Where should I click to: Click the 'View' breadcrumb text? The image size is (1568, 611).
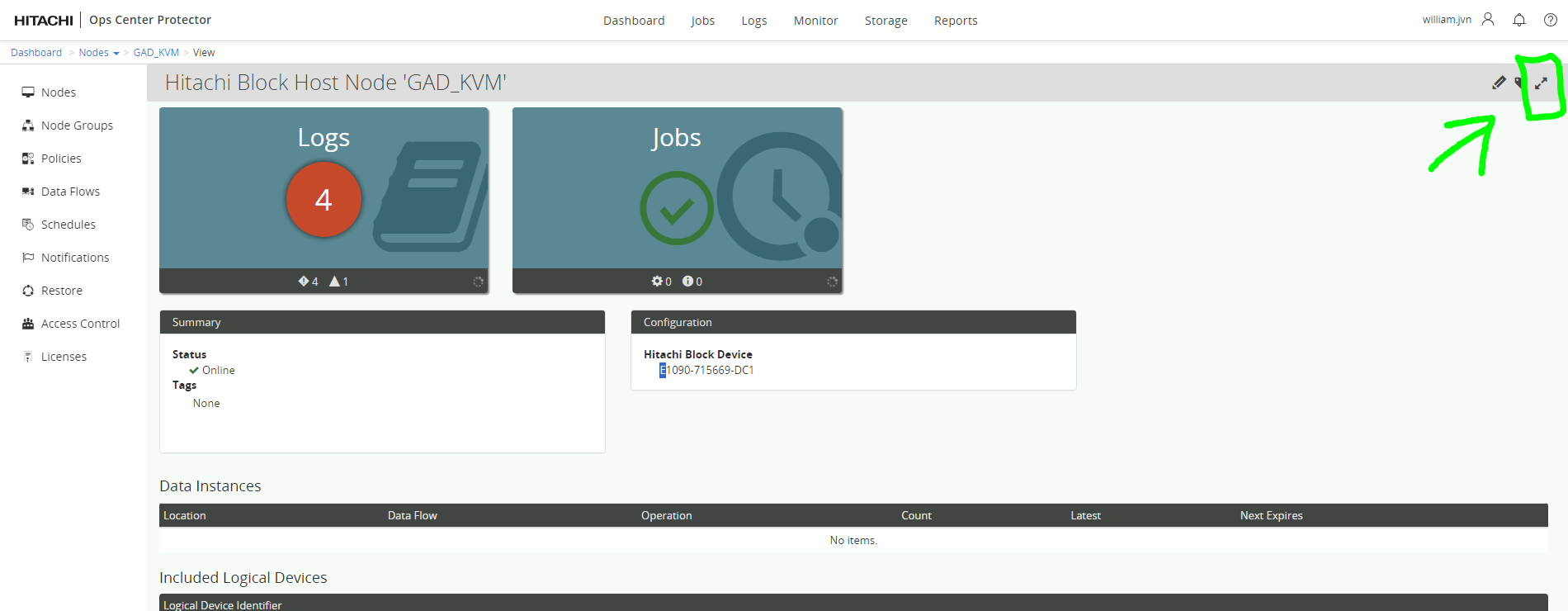pos(204,53)
